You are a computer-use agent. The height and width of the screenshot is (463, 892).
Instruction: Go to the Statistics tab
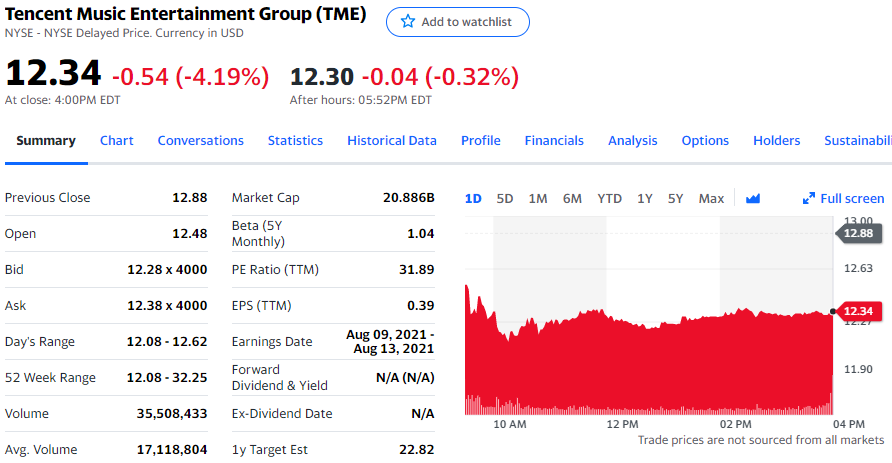pyautogui.click(x=295, y=140)
